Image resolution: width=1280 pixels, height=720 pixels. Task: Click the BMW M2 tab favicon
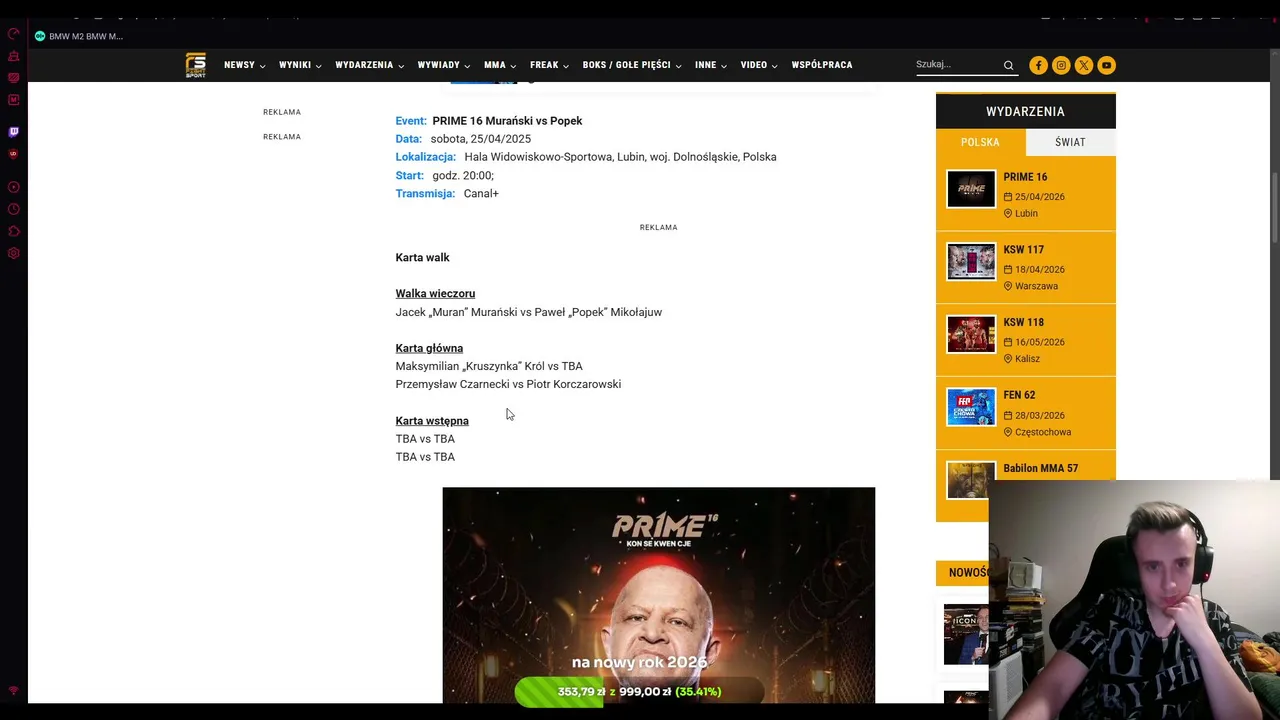click(40, 36)
